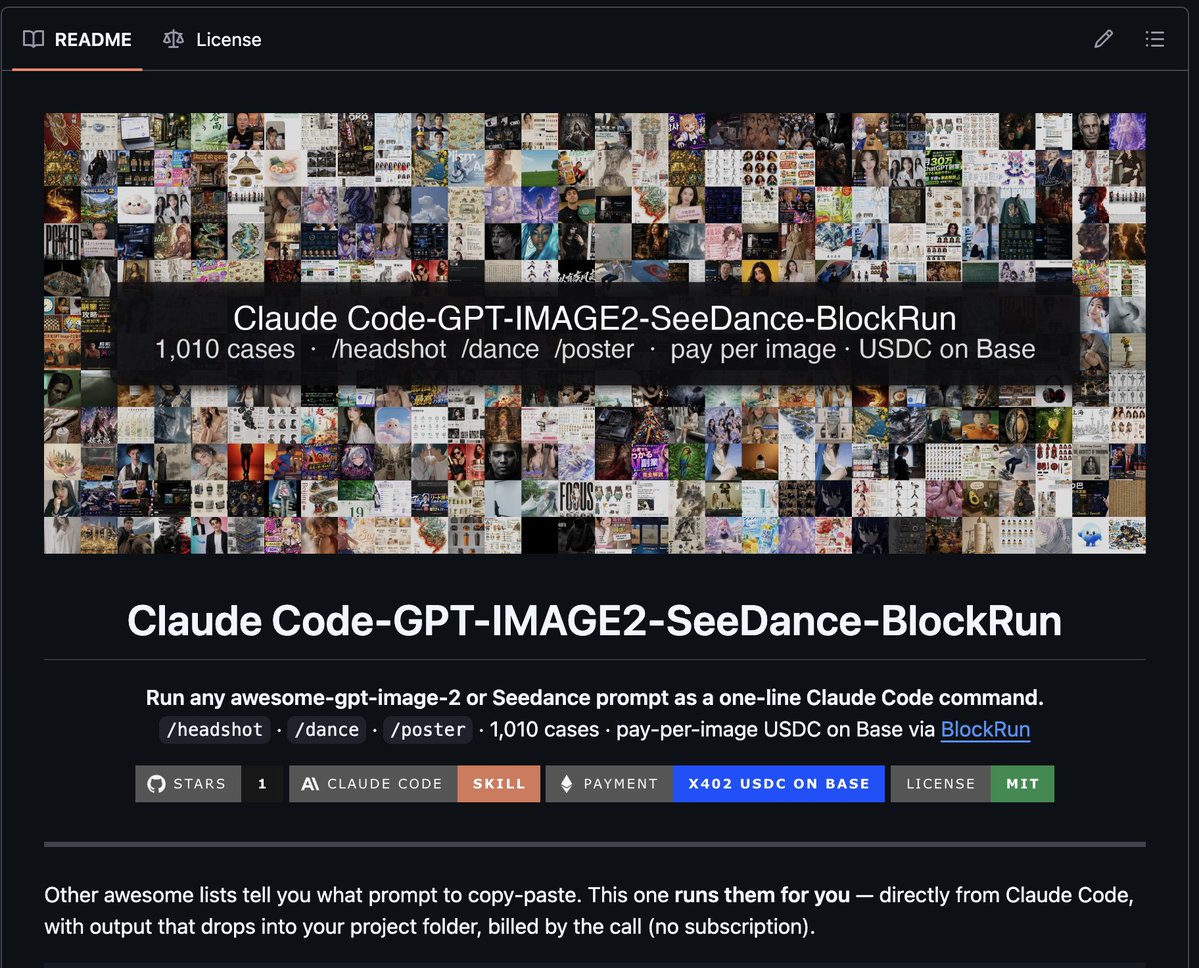Click the 'Run any awesome-gpt-image-2' bold line
This screenshot has height=968, width=1199.
595,697
